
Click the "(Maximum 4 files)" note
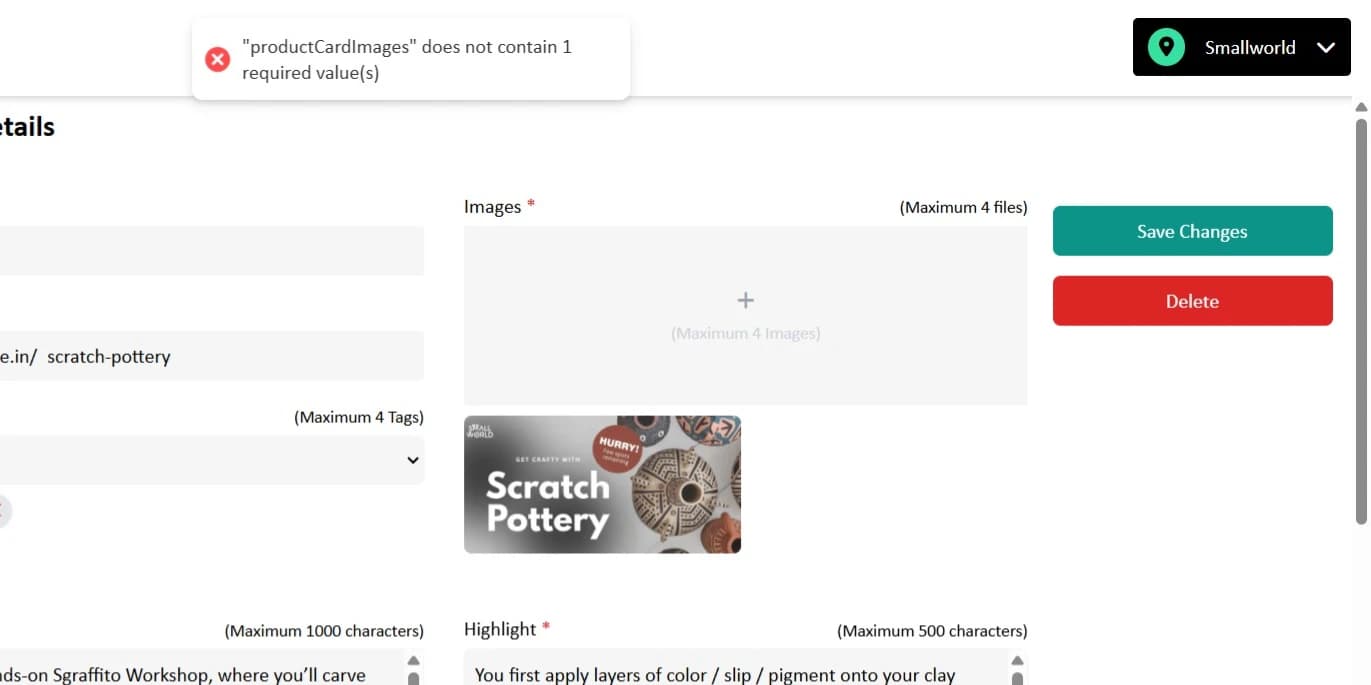(x=963, y=207)
